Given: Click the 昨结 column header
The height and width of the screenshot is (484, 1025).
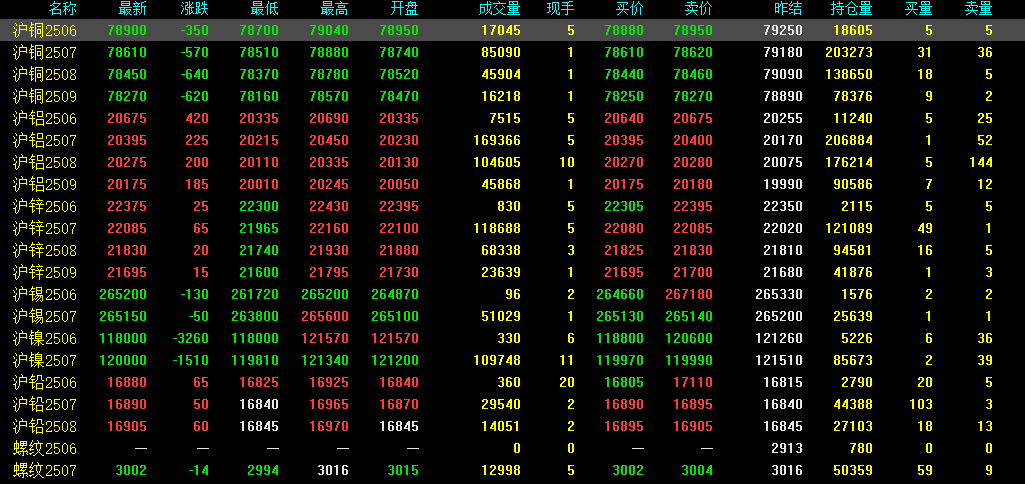Looking at the screenshot, I should [788, 9].
